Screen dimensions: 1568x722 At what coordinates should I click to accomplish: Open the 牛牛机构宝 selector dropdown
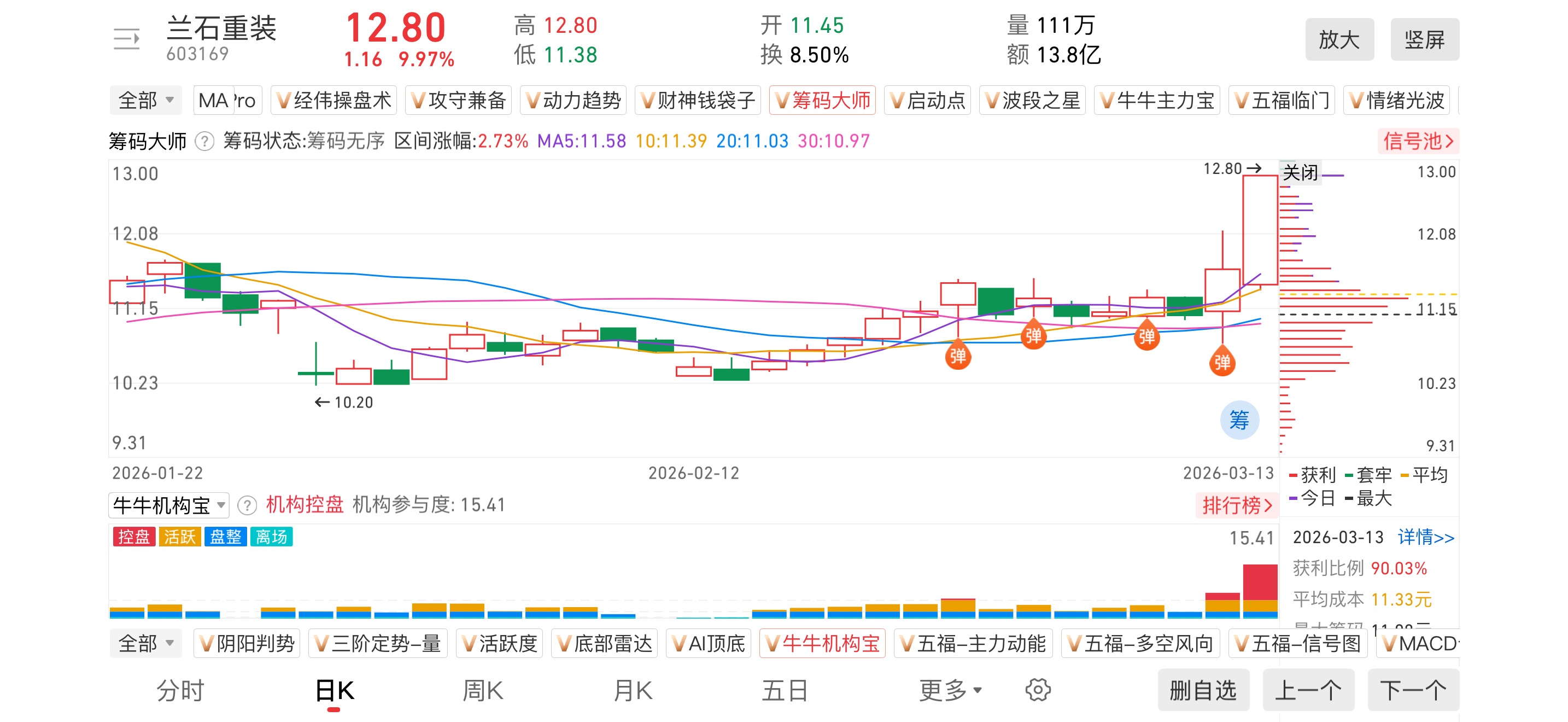click(169, 505)
